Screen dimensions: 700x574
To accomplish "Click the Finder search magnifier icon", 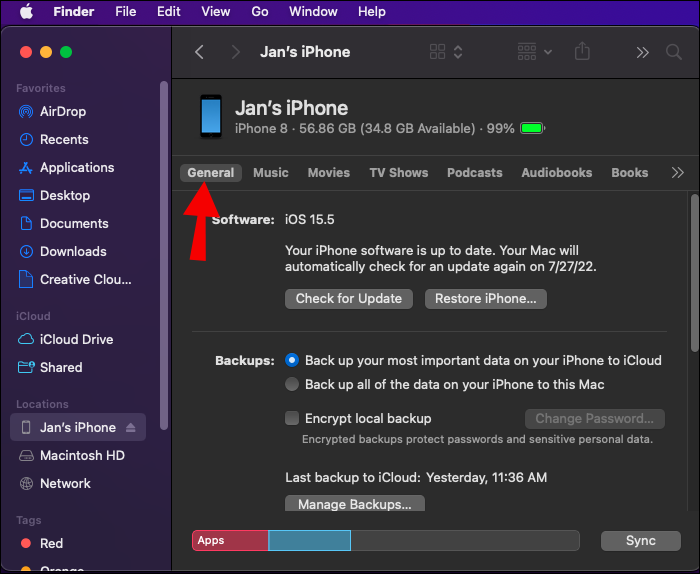I will click(674, 52).
